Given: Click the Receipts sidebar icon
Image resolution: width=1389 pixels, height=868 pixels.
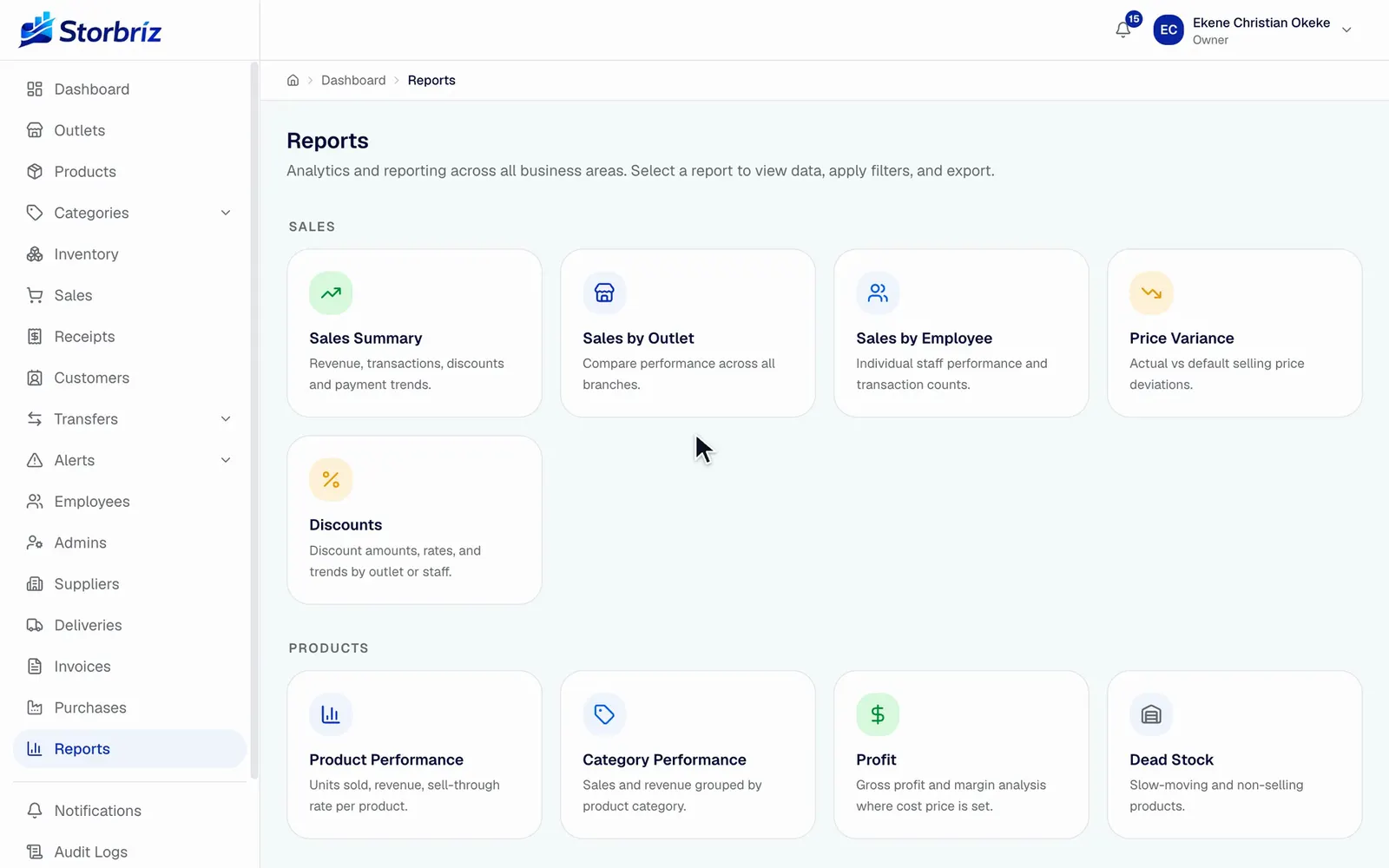Looking at the screenshot, I should (x=35, y=337).
